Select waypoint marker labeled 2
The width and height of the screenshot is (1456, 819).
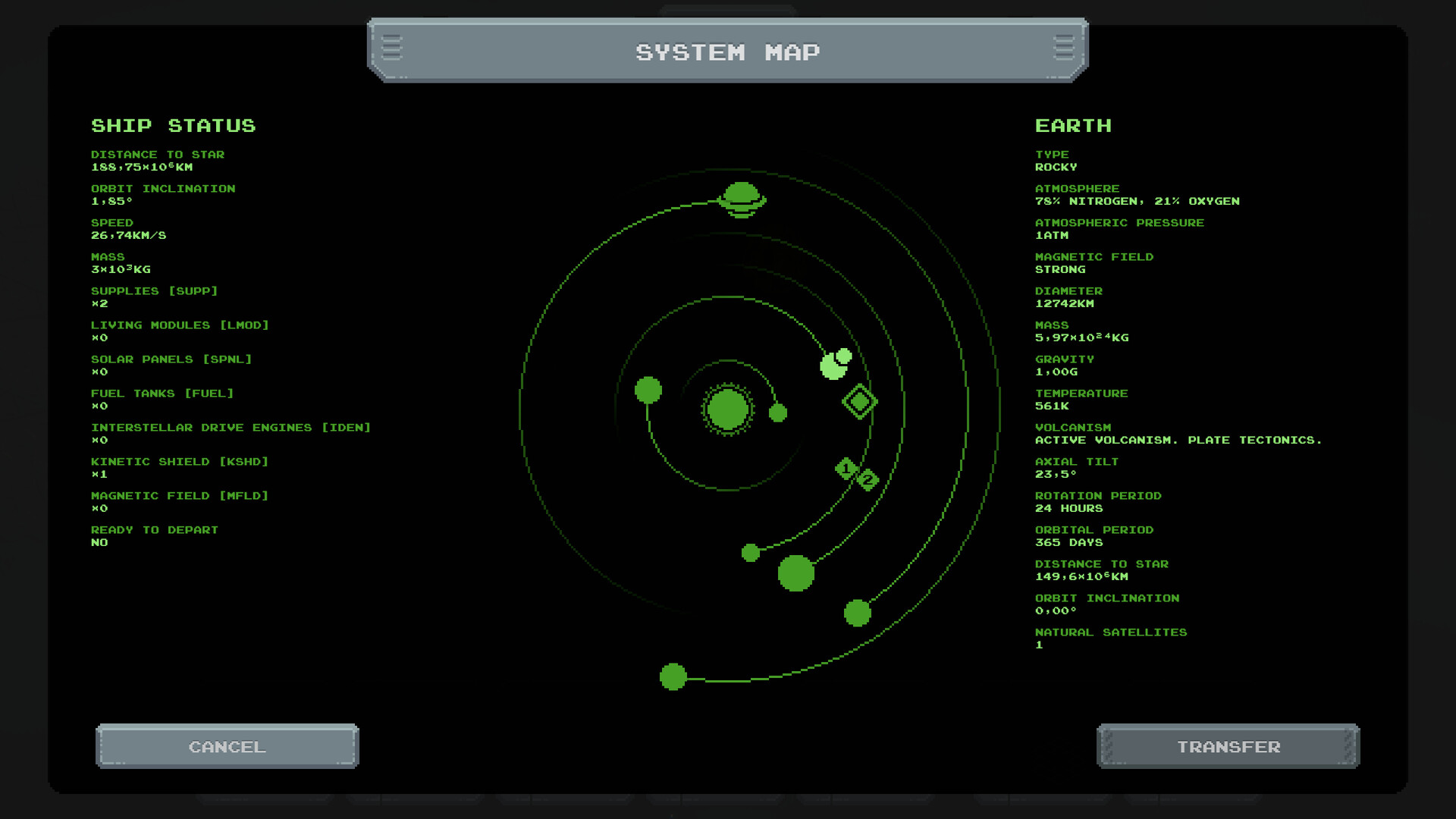click(x=867, y=479)
